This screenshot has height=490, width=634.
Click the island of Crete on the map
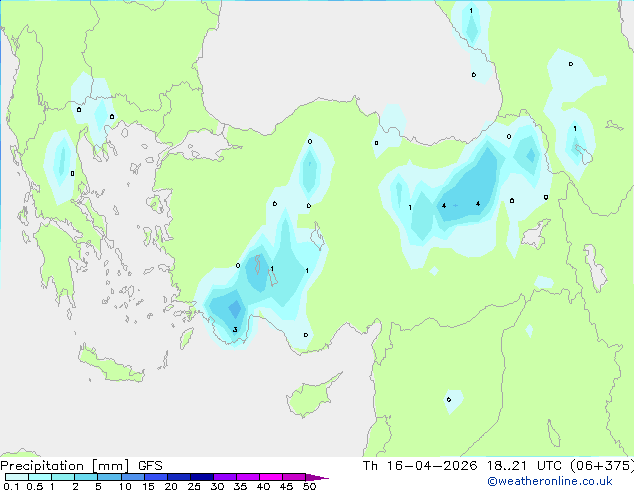(x=110, y=366)
